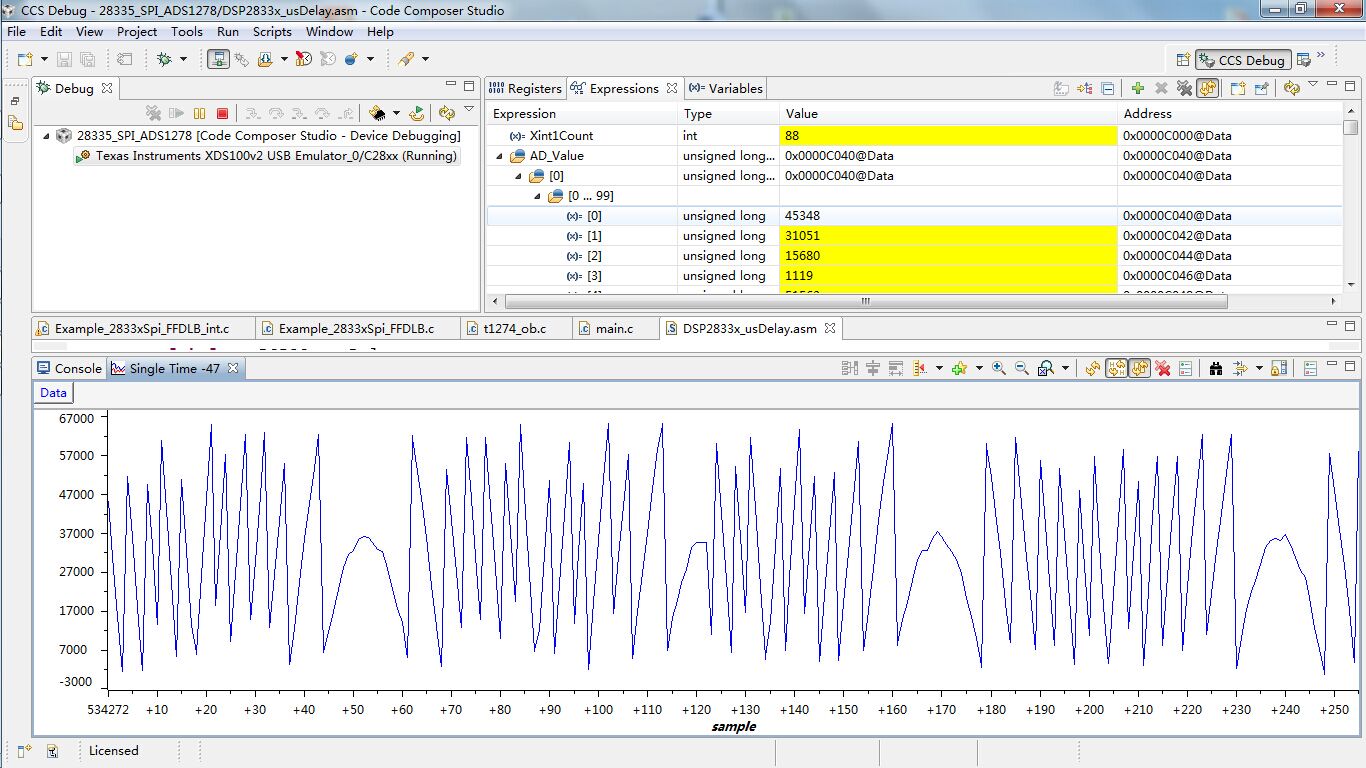Zoom in on the graph
The height and width of the screenshot is (768, 1366).
pos(998,369)
